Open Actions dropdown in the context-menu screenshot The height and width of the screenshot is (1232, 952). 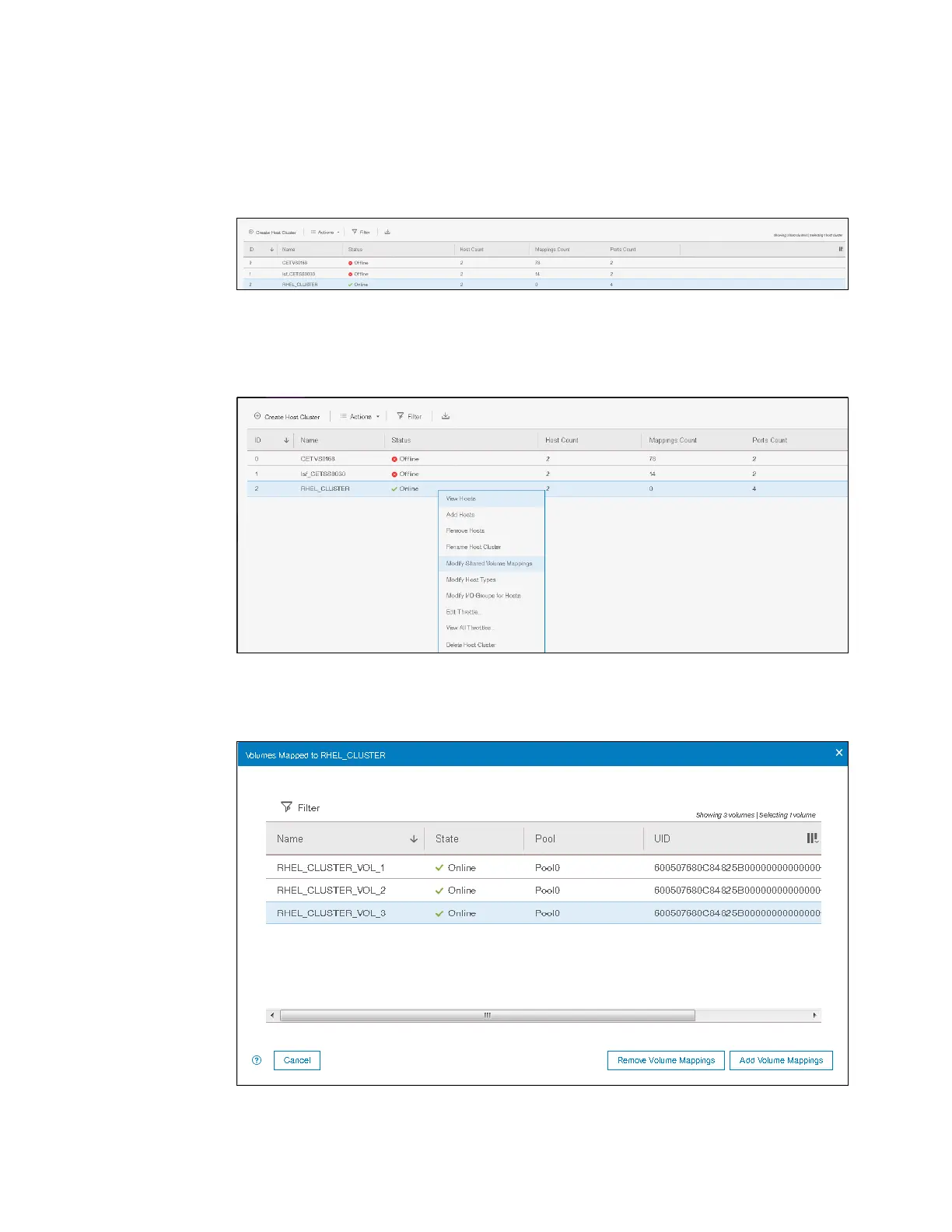[x=360, y=417]
